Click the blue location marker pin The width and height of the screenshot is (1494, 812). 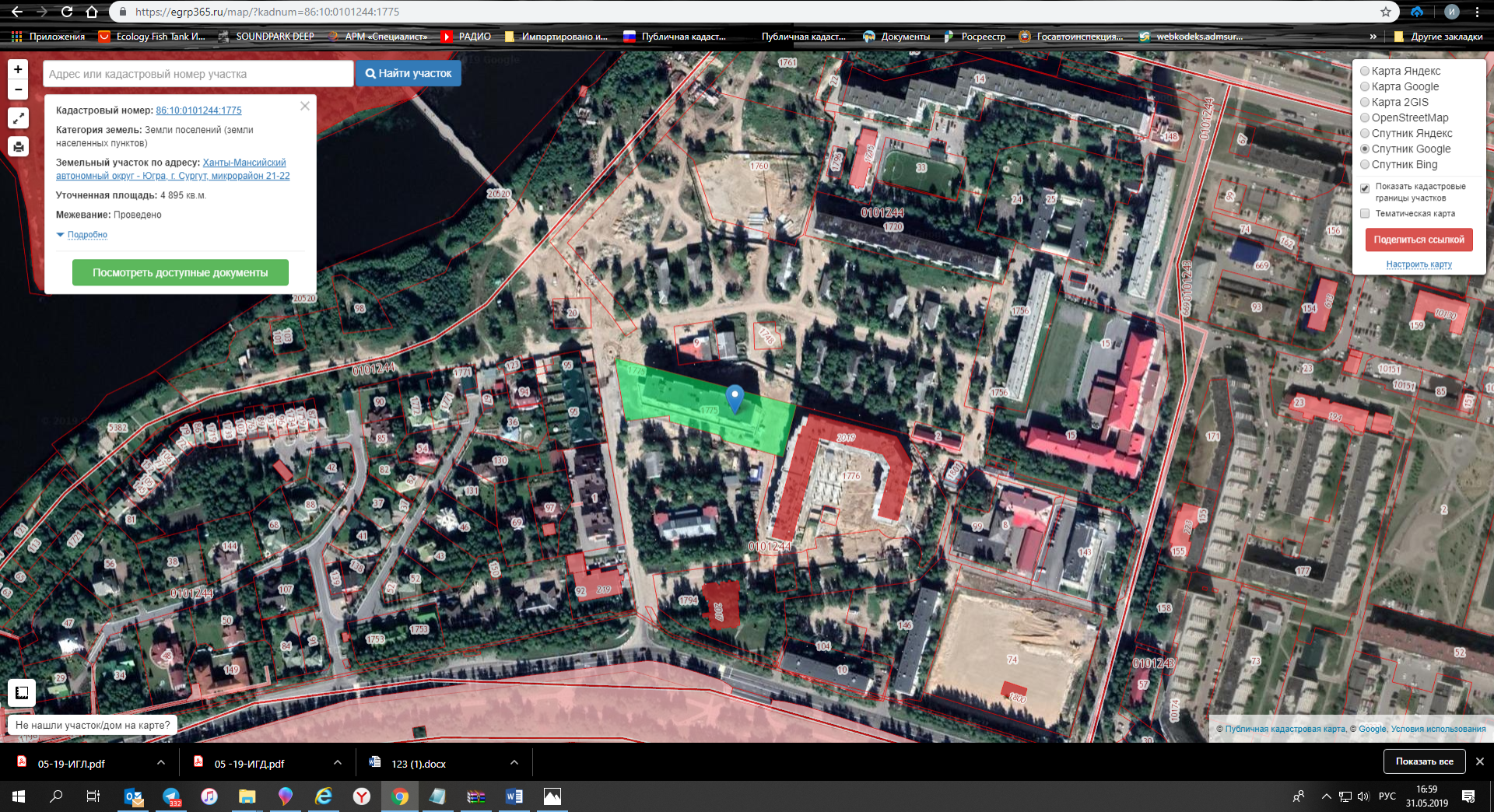click(x=734, y=397)
